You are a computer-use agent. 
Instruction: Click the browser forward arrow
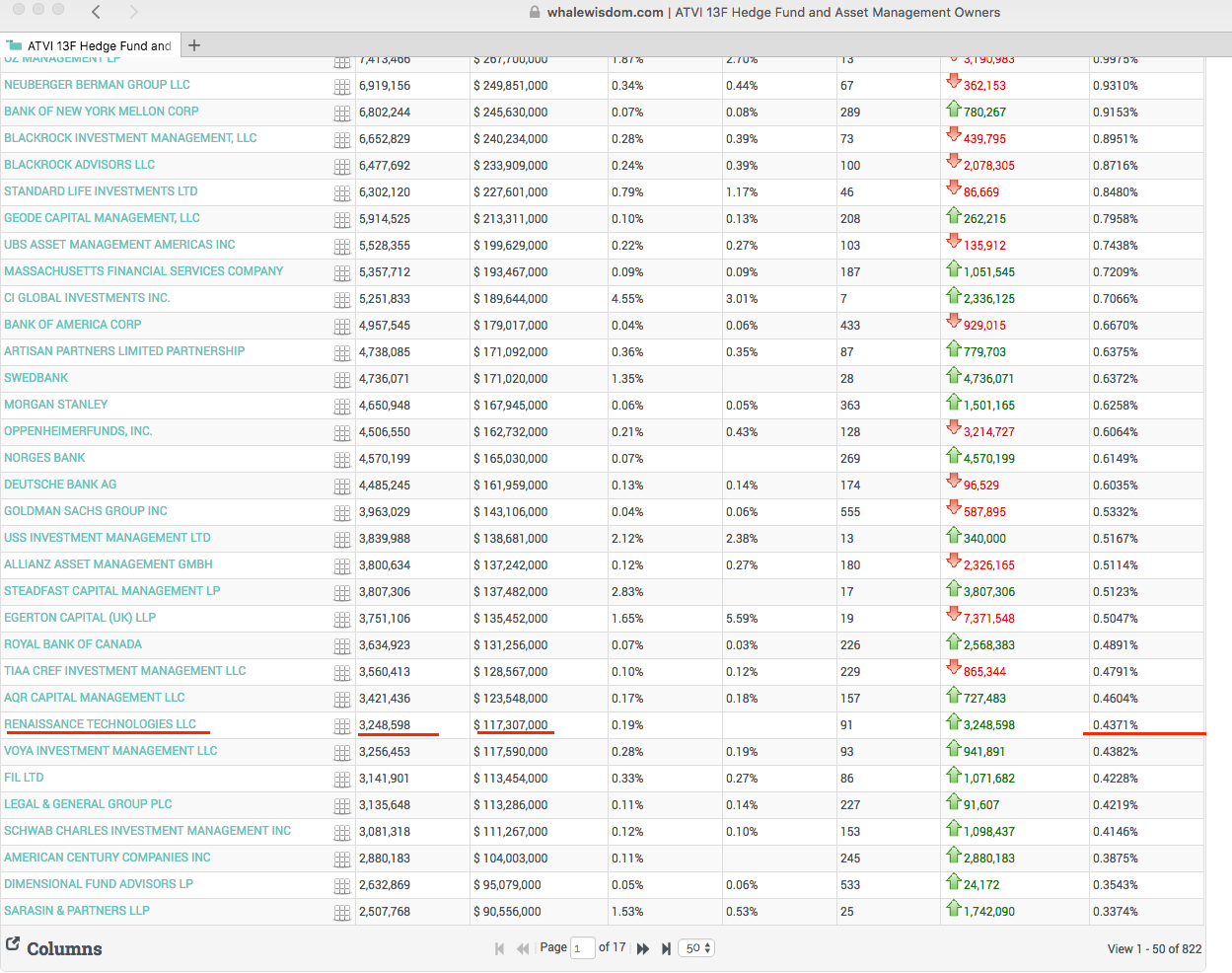pyautogui.click(x=133, y=12)
